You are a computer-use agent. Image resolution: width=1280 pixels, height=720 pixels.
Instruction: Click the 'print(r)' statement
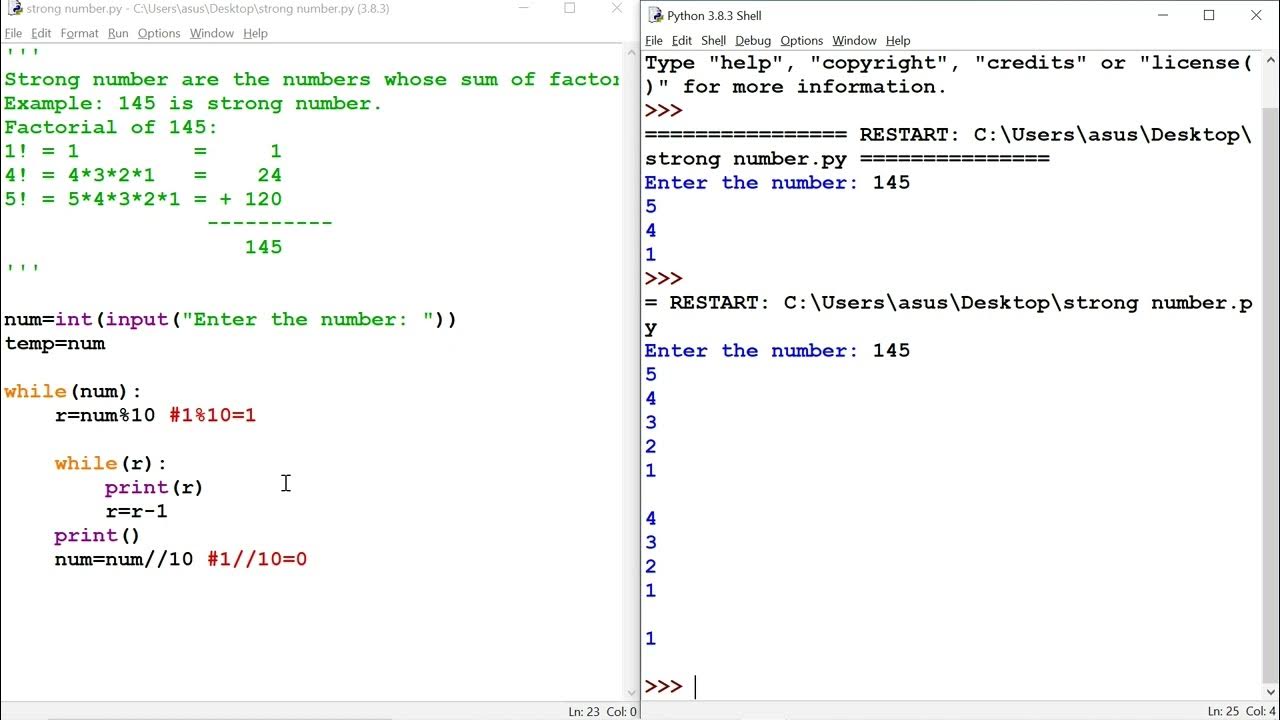(154, 487)
